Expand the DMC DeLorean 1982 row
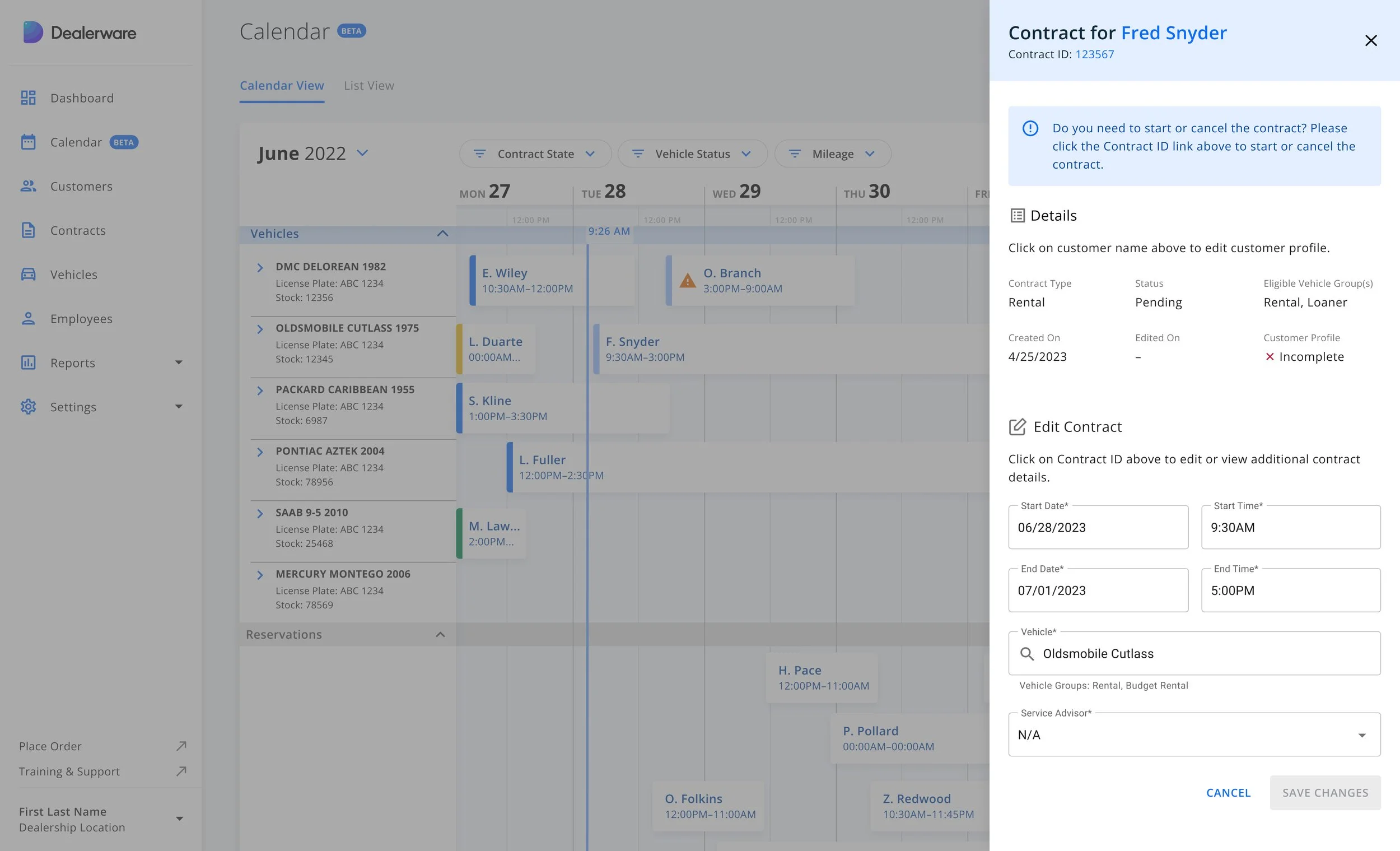Screen dimensions: 1400x851 pos(260,267)
